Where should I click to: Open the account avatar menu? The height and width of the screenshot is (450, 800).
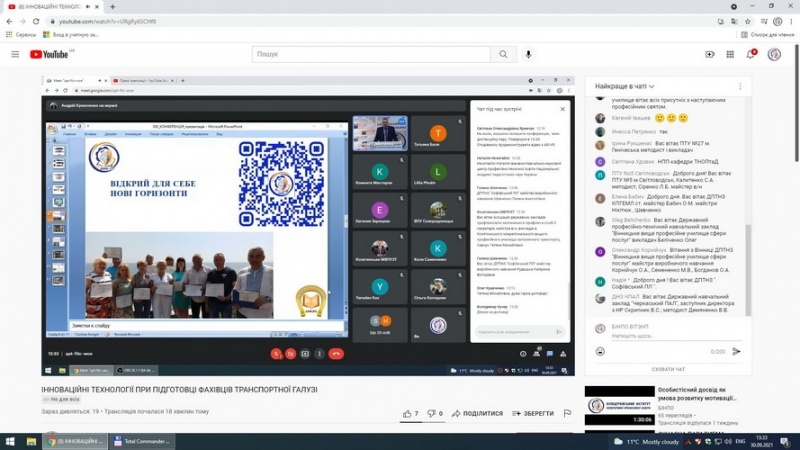point(774,54)
